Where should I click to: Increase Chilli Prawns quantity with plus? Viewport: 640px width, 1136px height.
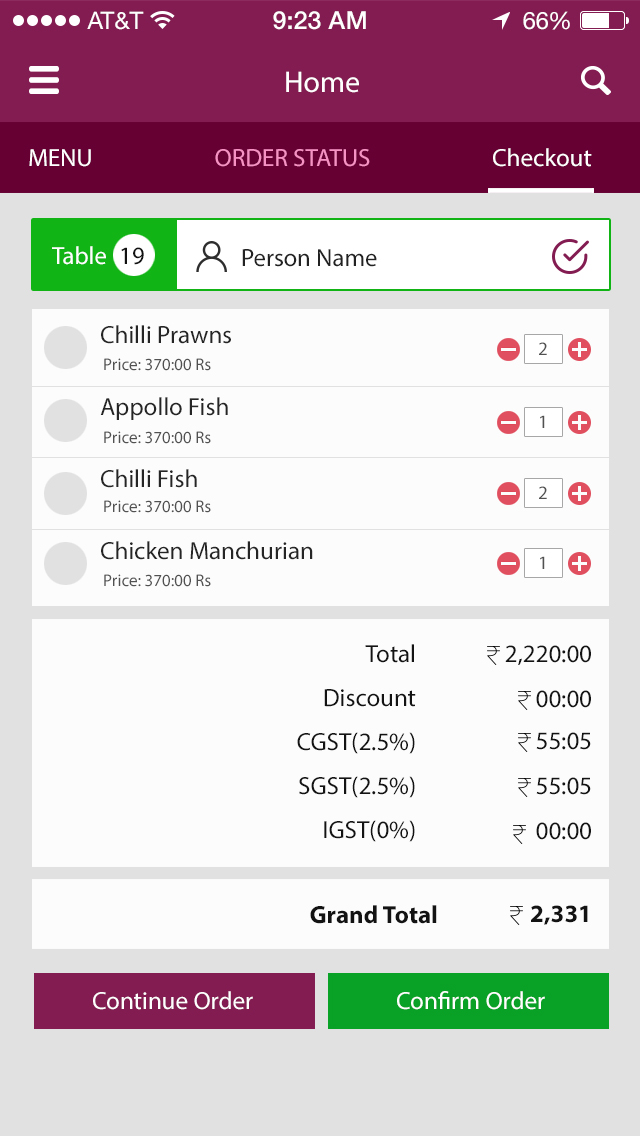579,349
